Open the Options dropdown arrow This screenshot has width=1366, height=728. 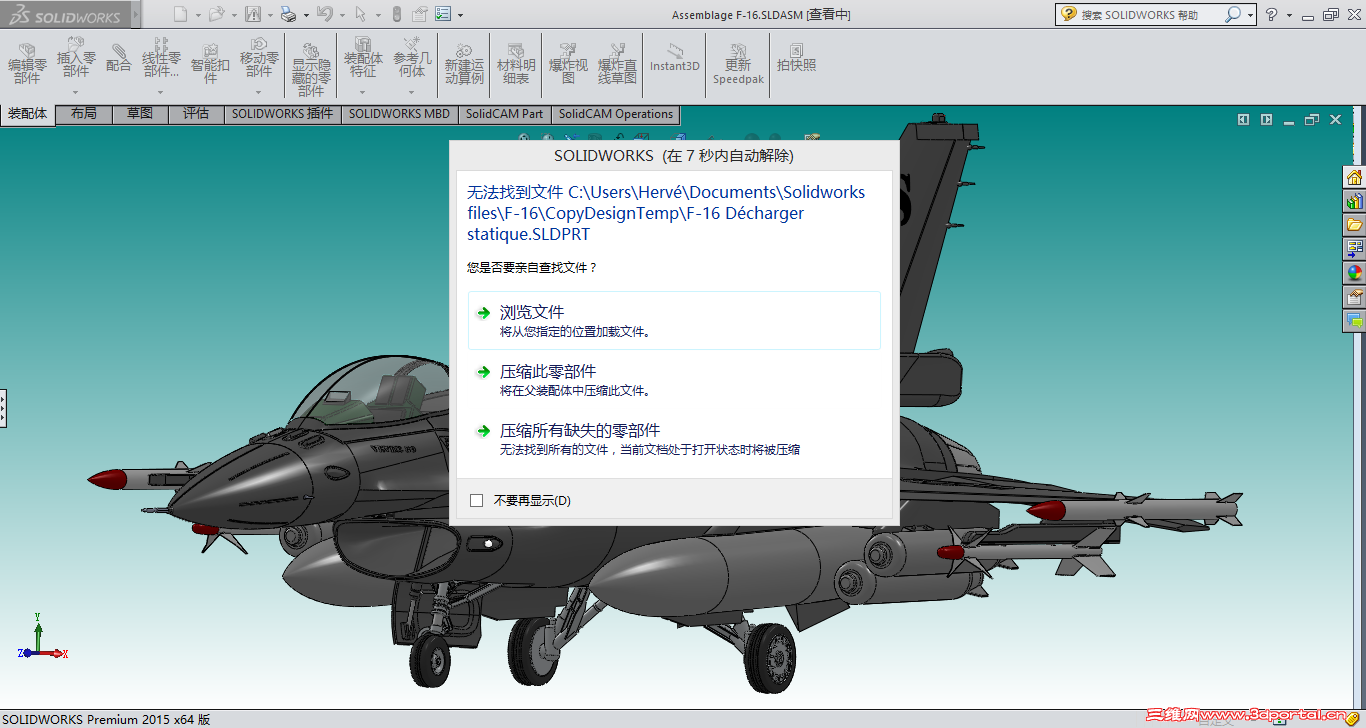click(x=460, y=16)
